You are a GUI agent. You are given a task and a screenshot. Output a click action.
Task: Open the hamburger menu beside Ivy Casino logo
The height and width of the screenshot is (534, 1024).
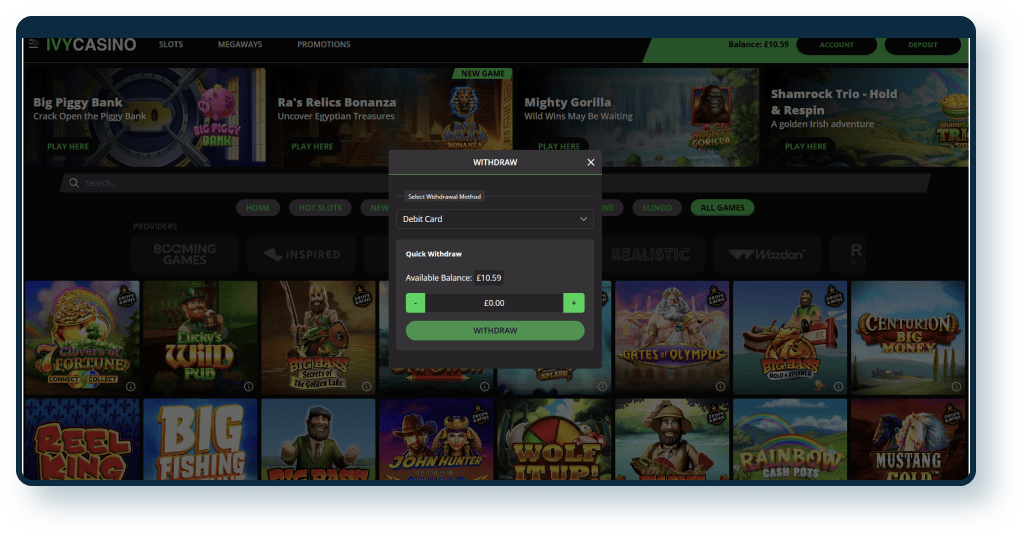[x=34, y=44]
